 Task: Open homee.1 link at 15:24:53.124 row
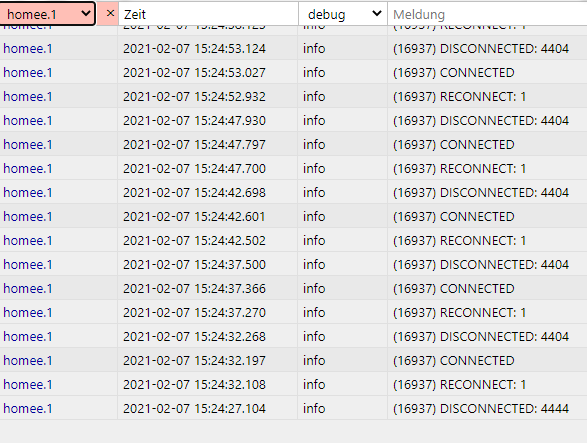[28, 49]
